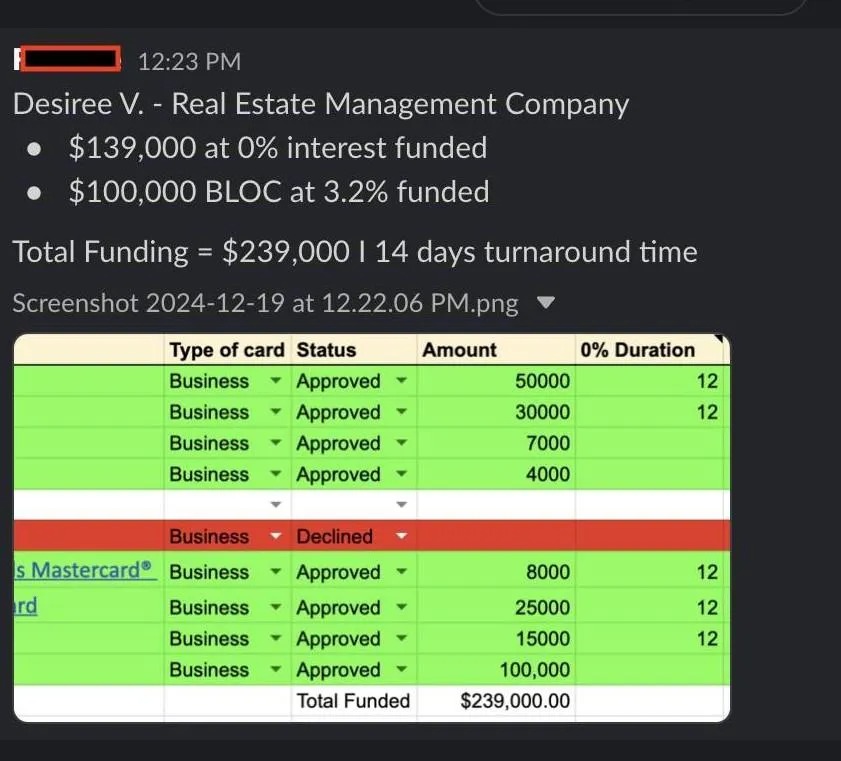Open the Screenshot 2024-12-19 file name
Image resolution: width=841 pixels, height=761 pixels.
pos(265,303)
